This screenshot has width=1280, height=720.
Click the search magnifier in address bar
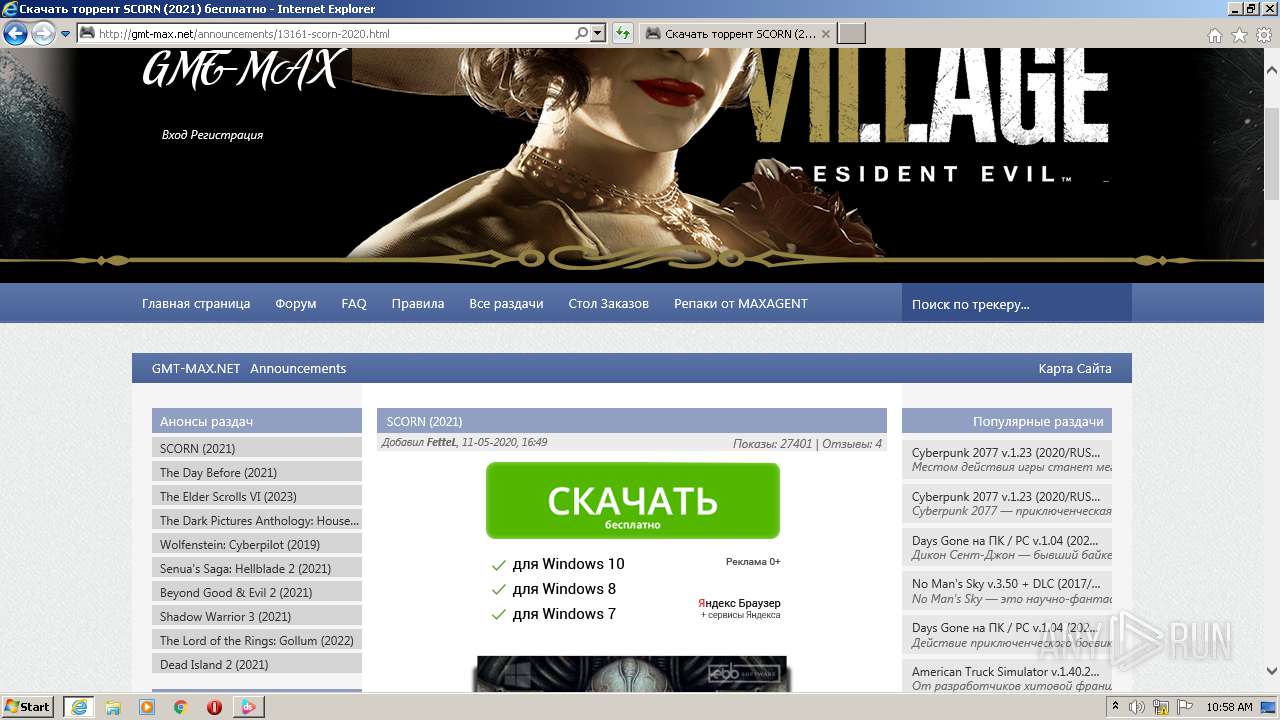pyautogui.click(x=582, y=34)
